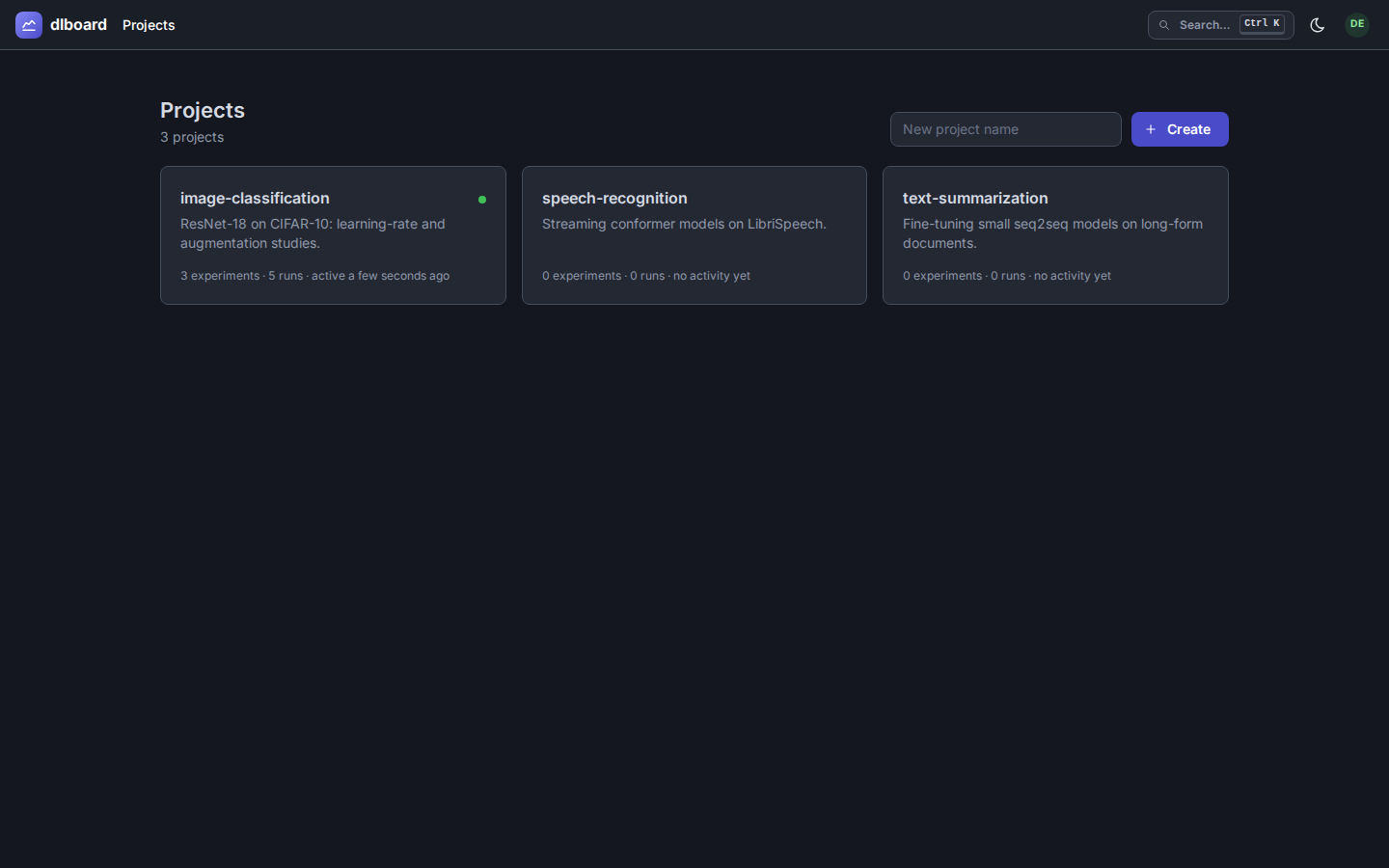Open the DE user avatar menu
This screenshot has height=868, width=1389.
[x=1357, y=24]
